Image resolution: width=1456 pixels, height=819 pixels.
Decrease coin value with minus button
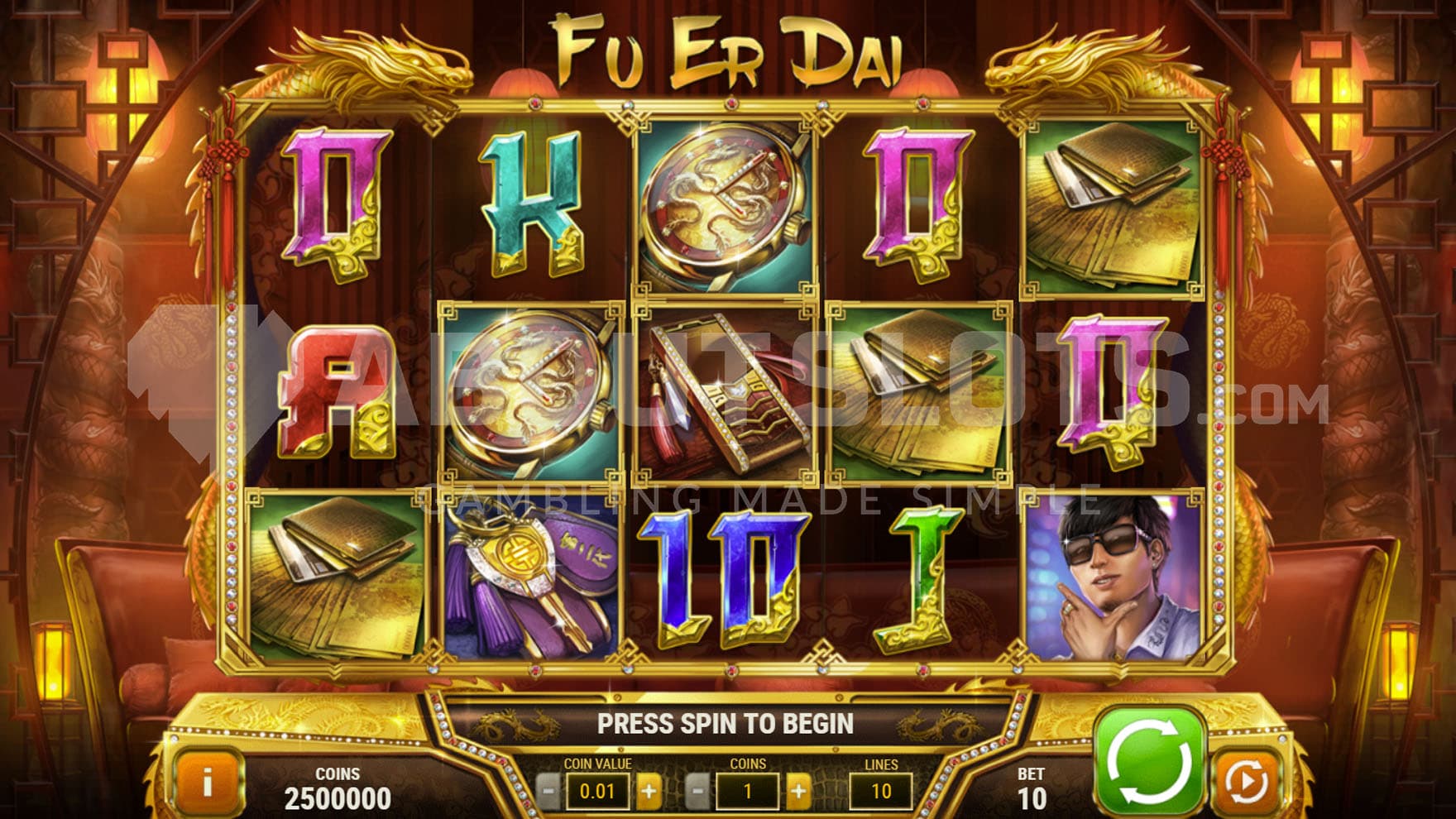coord(548,792)
